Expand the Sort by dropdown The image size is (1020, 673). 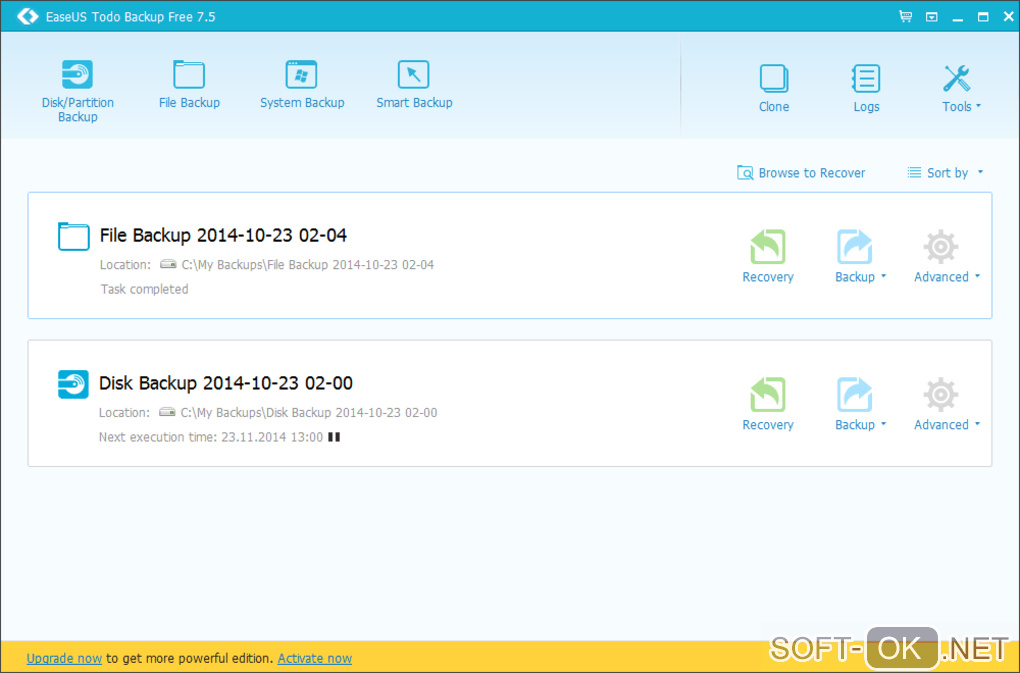(x=945, y=173)
